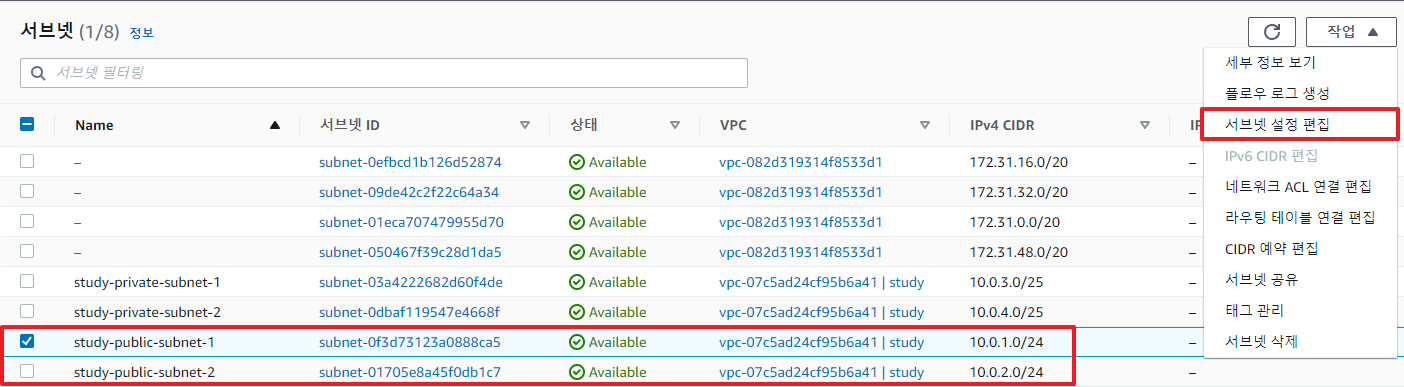Choose 서브넷 공유 from the menu
The width and height of the screenshot is (1404, 387).
click(x=1300, y=279)
